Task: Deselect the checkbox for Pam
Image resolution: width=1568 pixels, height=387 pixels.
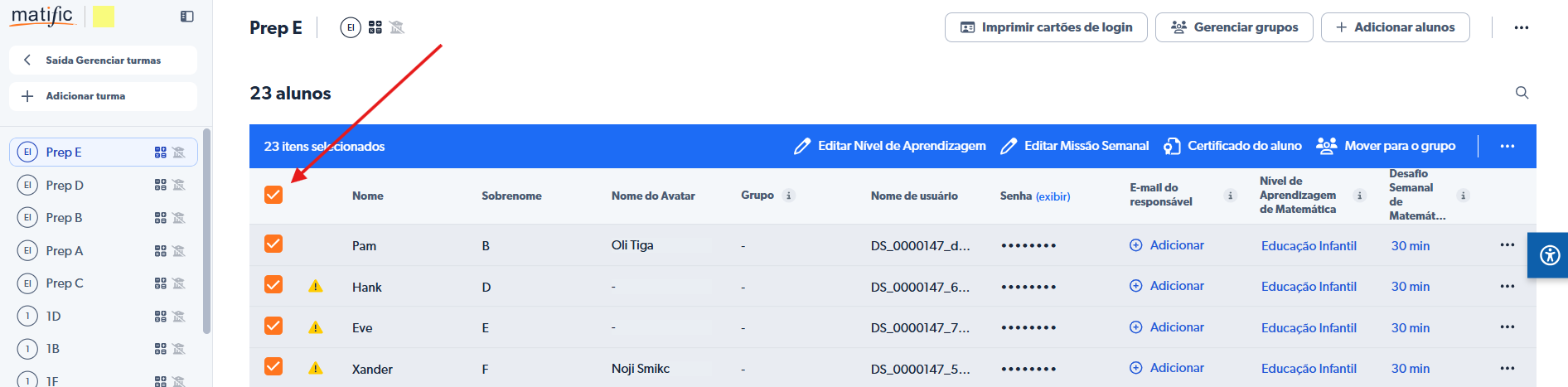Action: pyautogui.click(x=273, y=244)
